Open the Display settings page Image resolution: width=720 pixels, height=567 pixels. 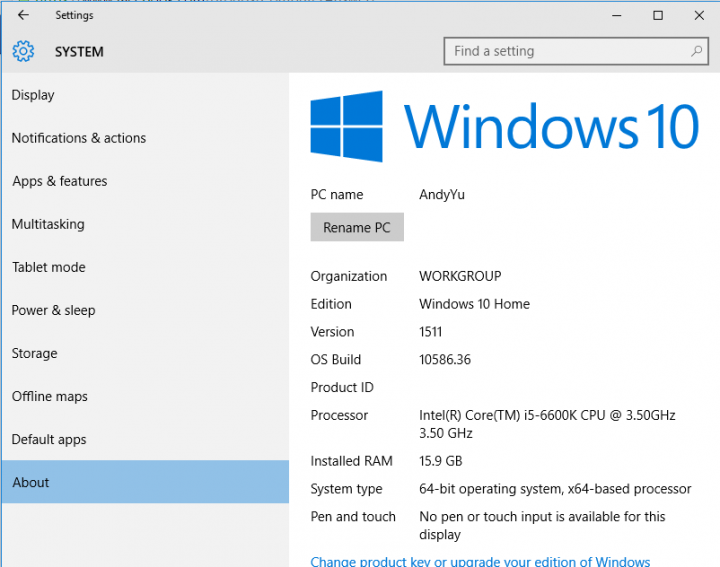point(145,95)
